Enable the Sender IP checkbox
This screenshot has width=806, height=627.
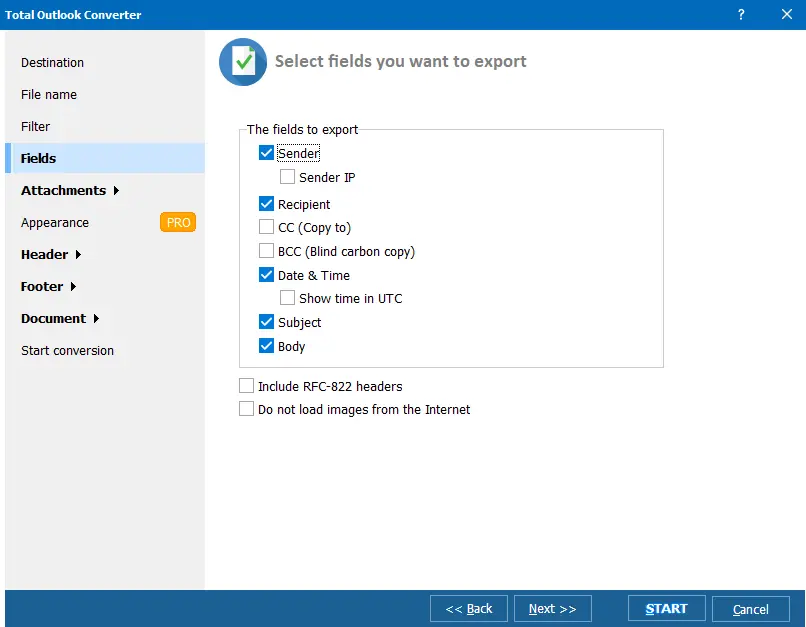(287, 178)
